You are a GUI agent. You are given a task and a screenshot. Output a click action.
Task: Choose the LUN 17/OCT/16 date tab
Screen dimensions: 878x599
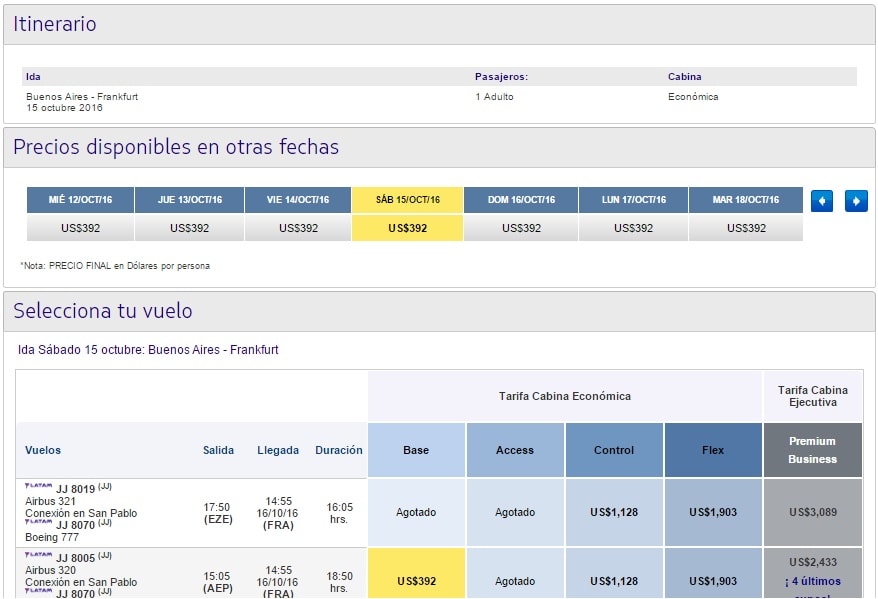click(633, 200)
